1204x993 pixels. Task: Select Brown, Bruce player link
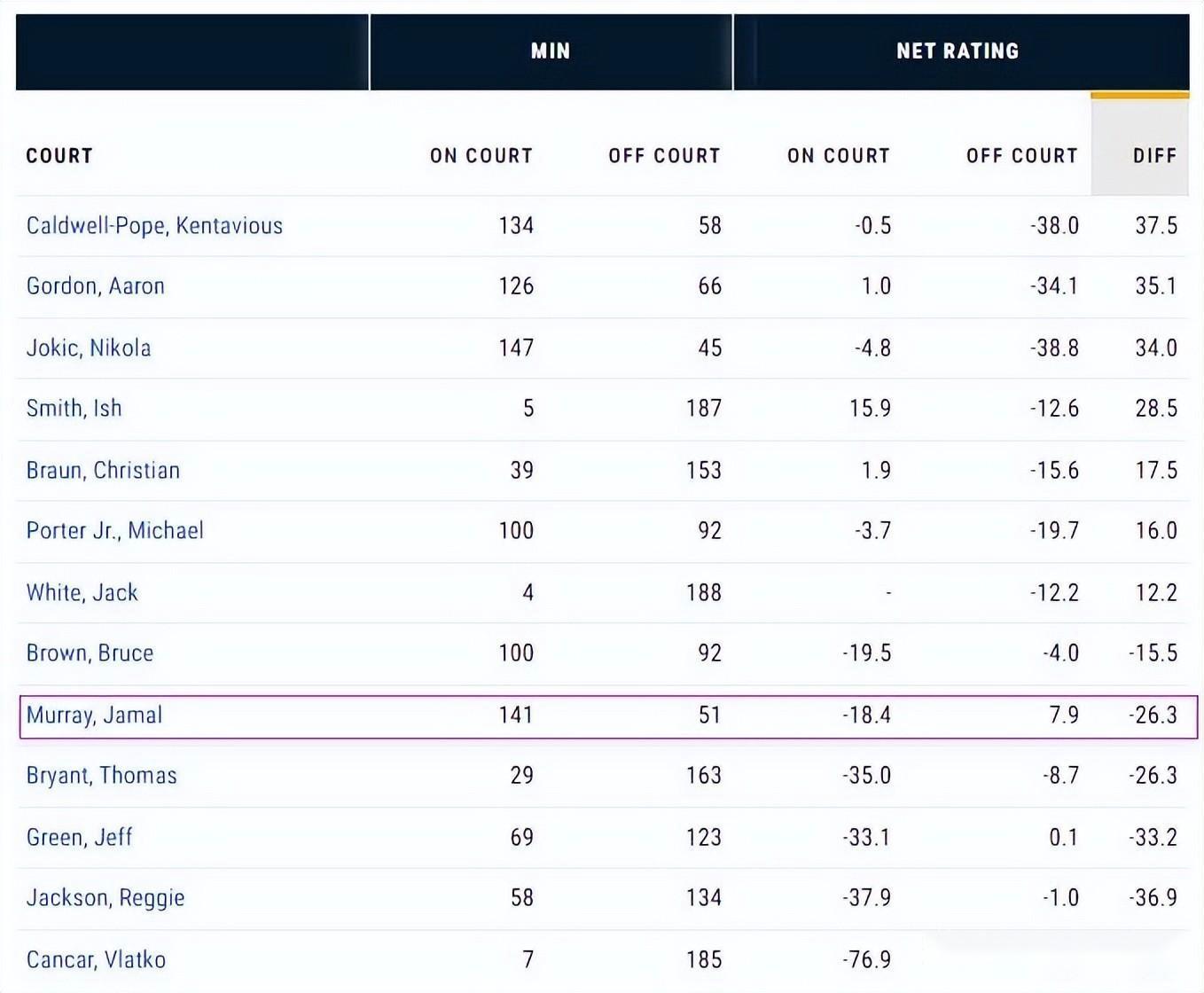(90, 653)
